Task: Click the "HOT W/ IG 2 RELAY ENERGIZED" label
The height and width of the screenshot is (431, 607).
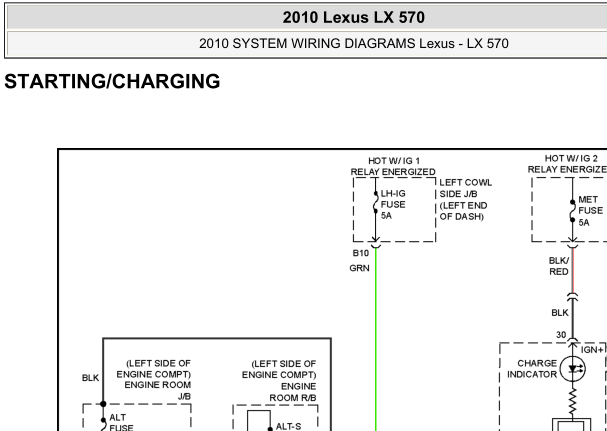Action: (568, 164)
